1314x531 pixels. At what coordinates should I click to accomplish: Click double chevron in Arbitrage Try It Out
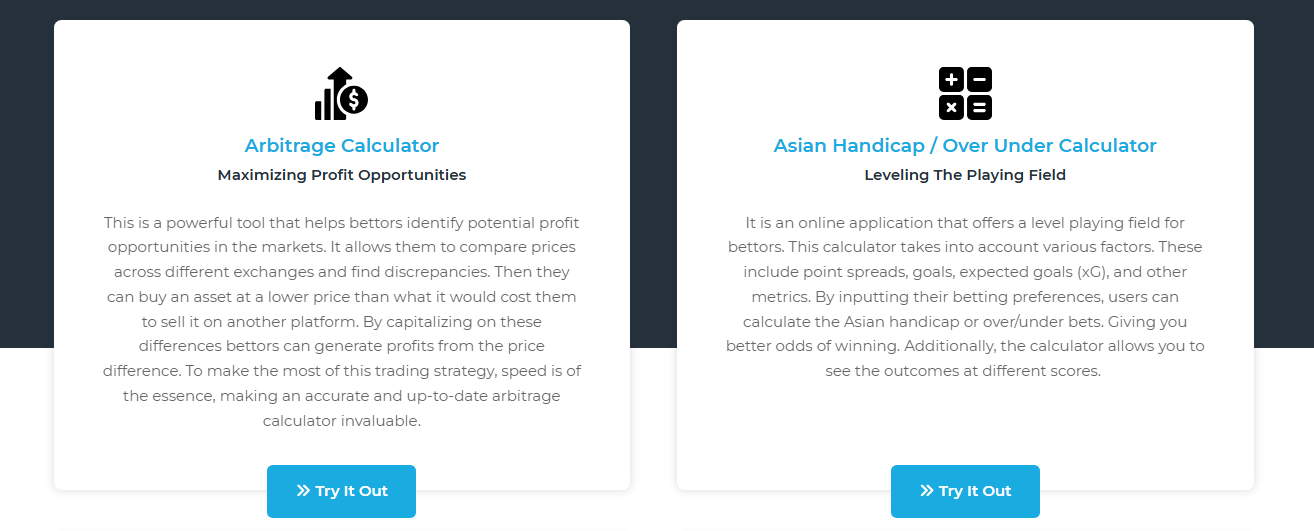point(303,491)
